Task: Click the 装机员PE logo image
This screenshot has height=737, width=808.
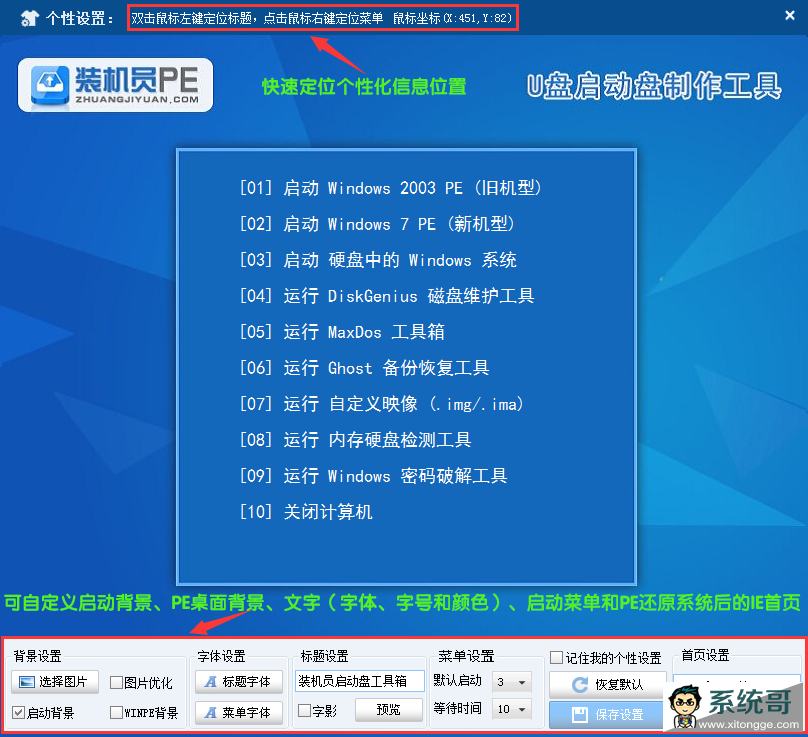Action: point(115,85)
